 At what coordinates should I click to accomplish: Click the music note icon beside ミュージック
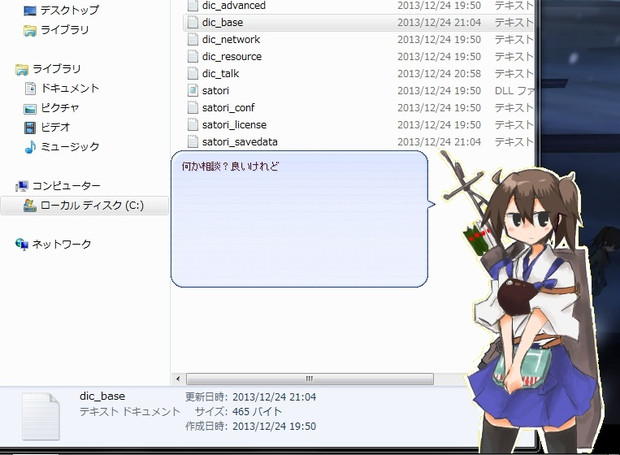pos(30,147)
